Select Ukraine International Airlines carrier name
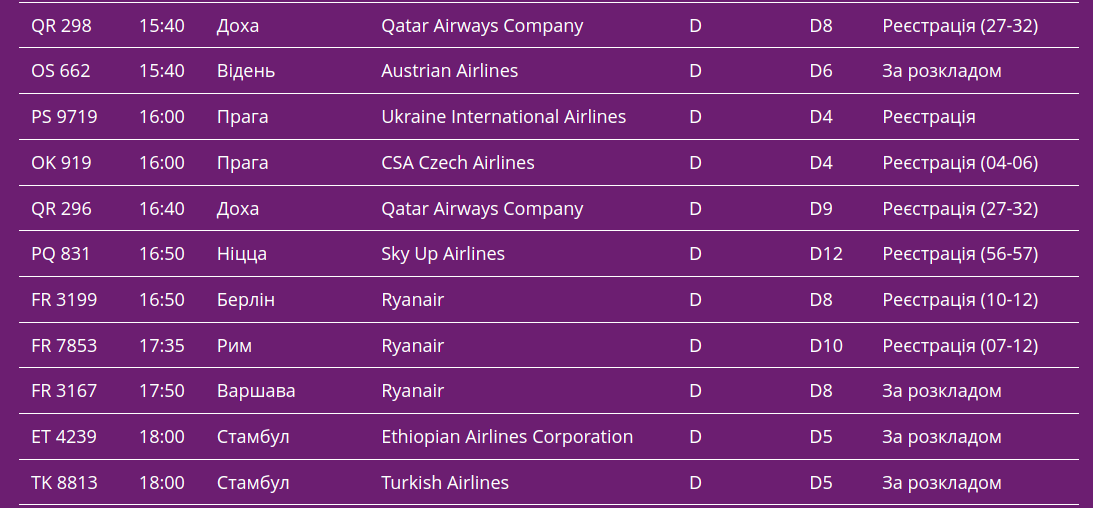 [503, 117]
